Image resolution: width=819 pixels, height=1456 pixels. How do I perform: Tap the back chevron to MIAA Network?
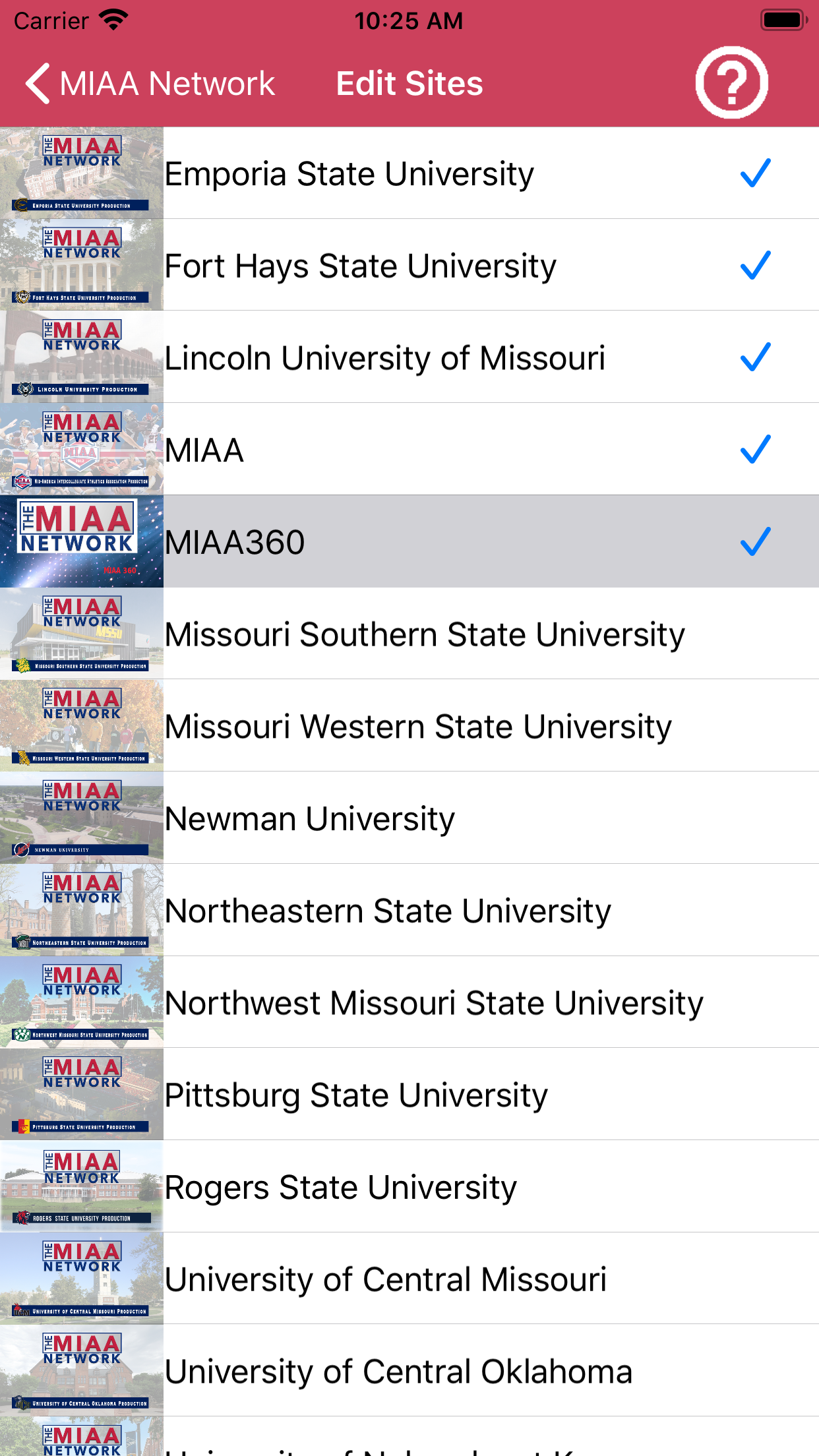38,84
